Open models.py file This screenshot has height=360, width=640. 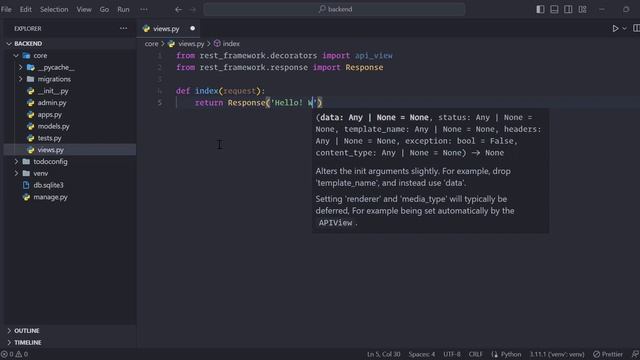point(53,126)
